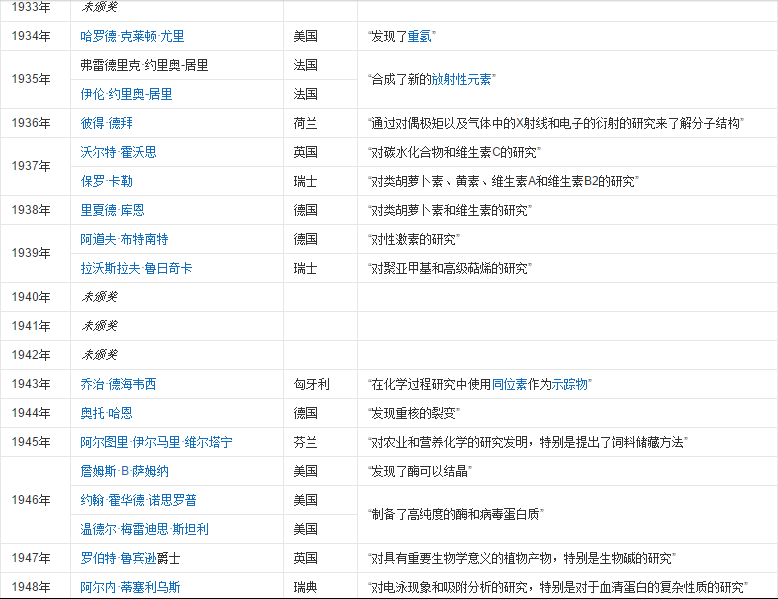Select the 保罗·卡勒 link
Viewport: 778px width, 599px height.
coord(106,181)
